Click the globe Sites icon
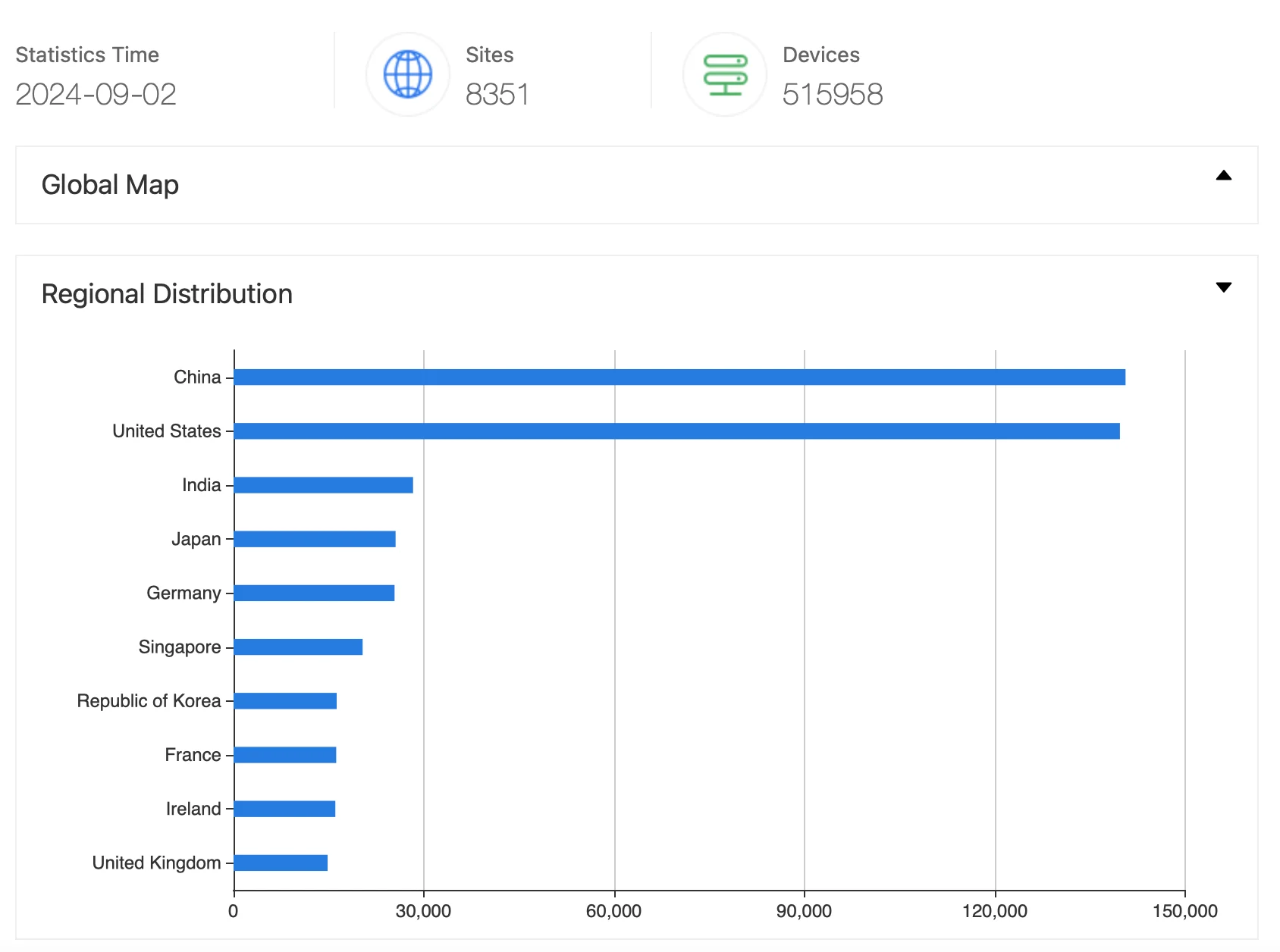The width and height of the screenshot is (1280, 952). click(x=408, y=74)
